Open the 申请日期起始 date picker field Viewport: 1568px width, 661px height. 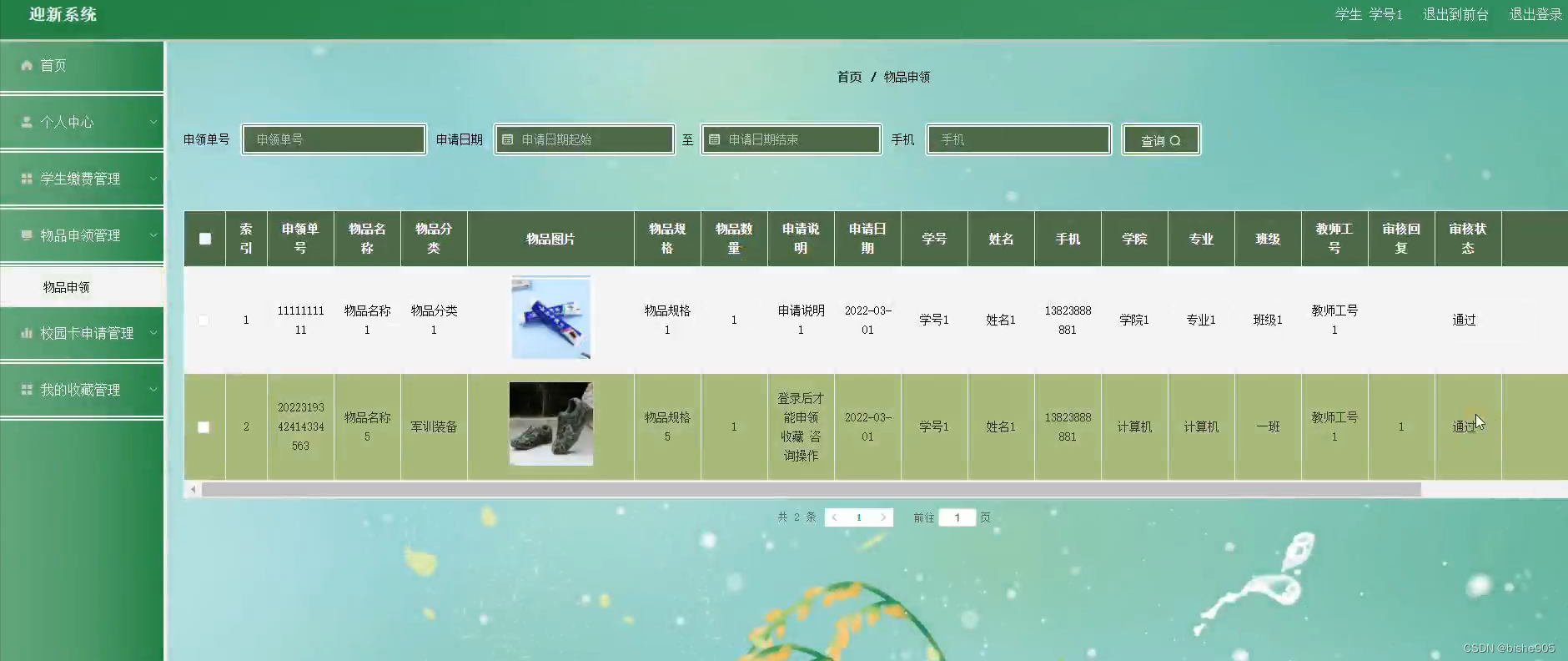point(584,139)
